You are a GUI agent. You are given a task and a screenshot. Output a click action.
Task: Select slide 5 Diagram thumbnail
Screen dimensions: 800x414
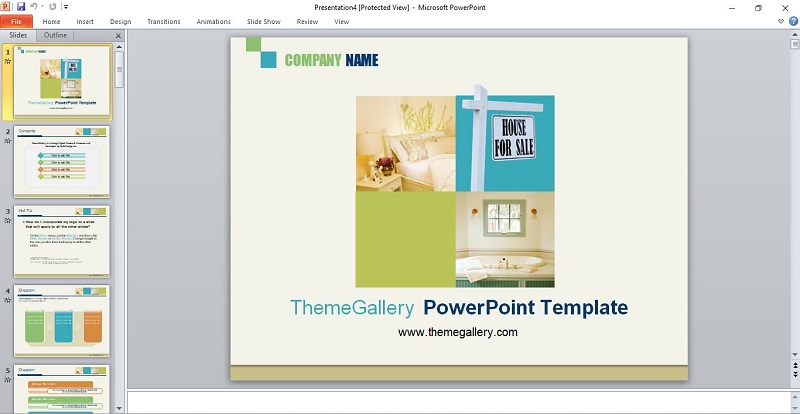[x=62, y=389]
